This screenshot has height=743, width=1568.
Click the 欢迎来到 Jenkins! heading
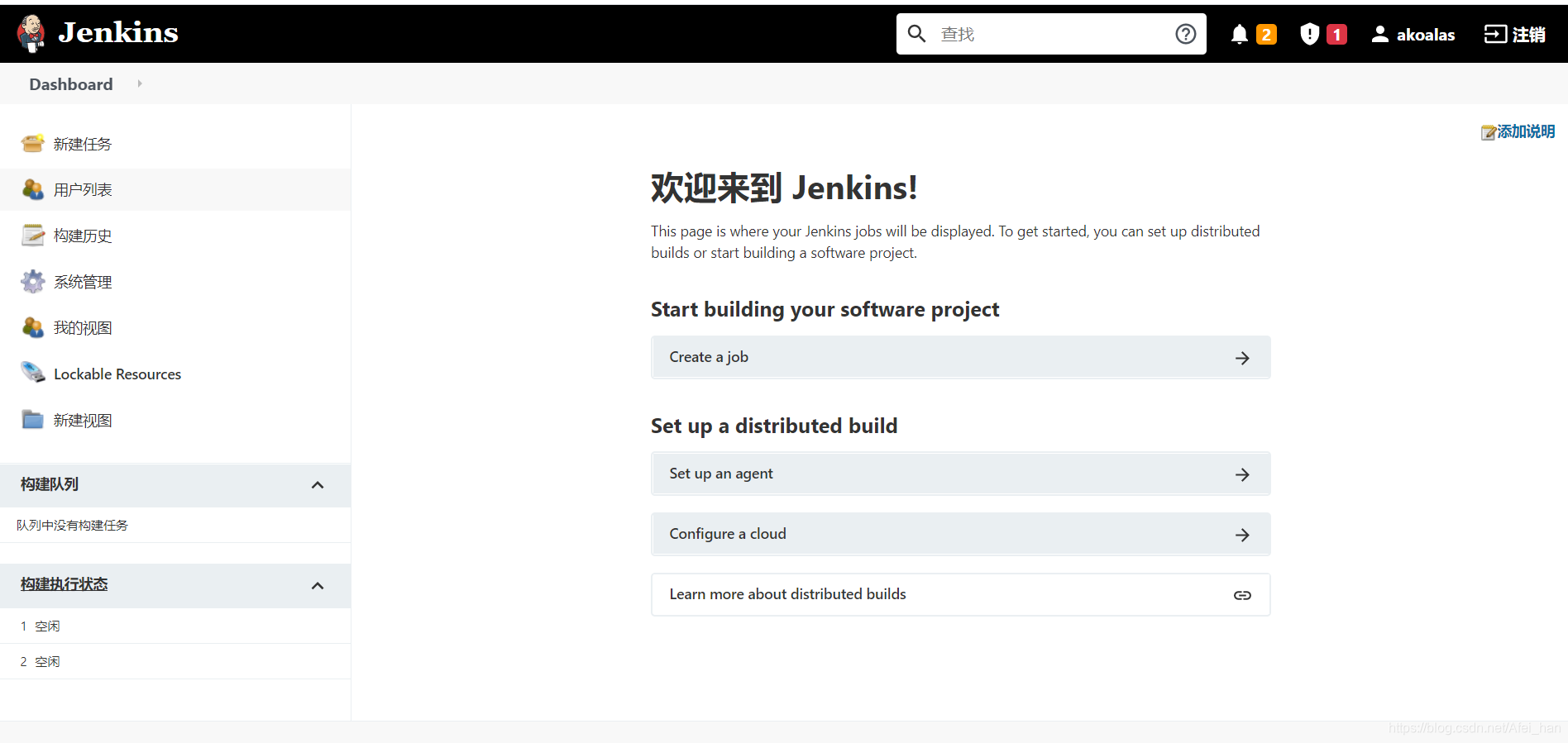point(784,188)
